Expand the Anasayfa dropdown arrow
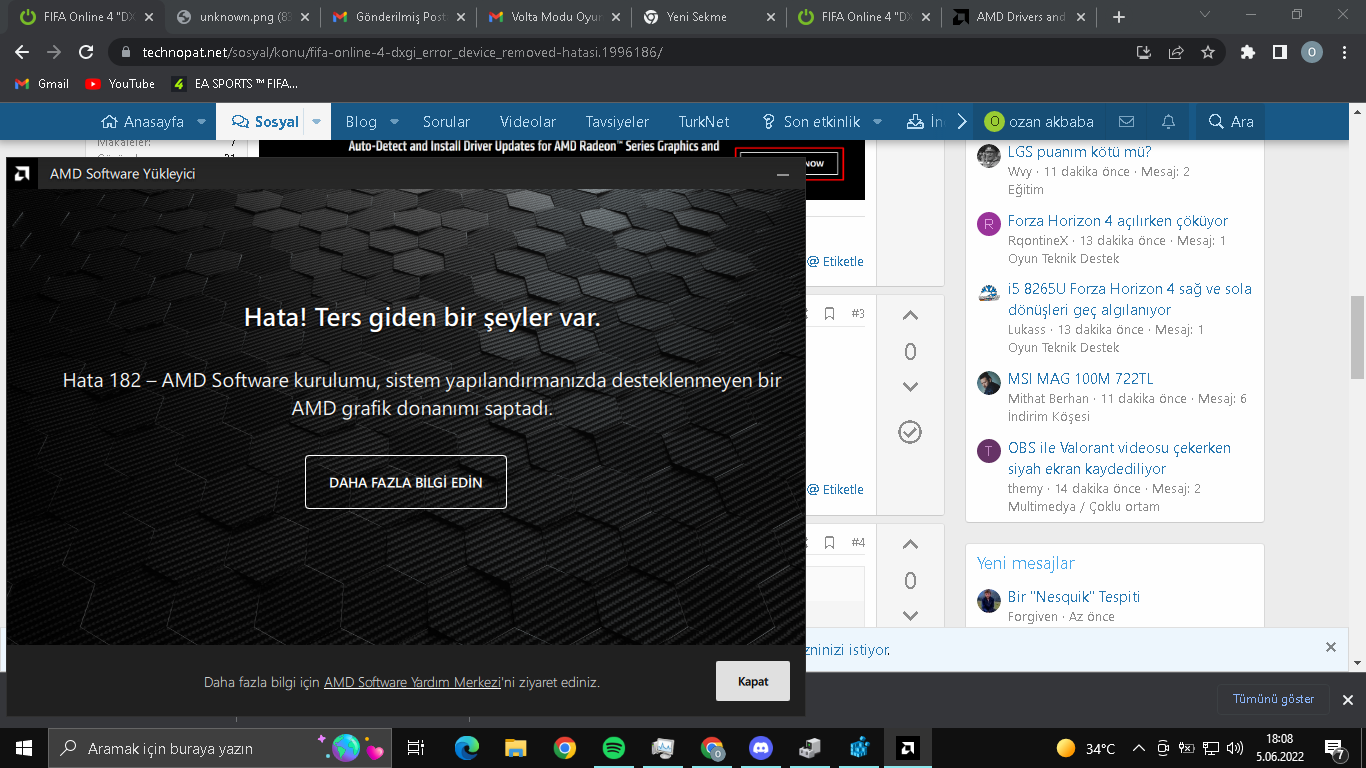The image size is (1366, 768). pos(202,122)
